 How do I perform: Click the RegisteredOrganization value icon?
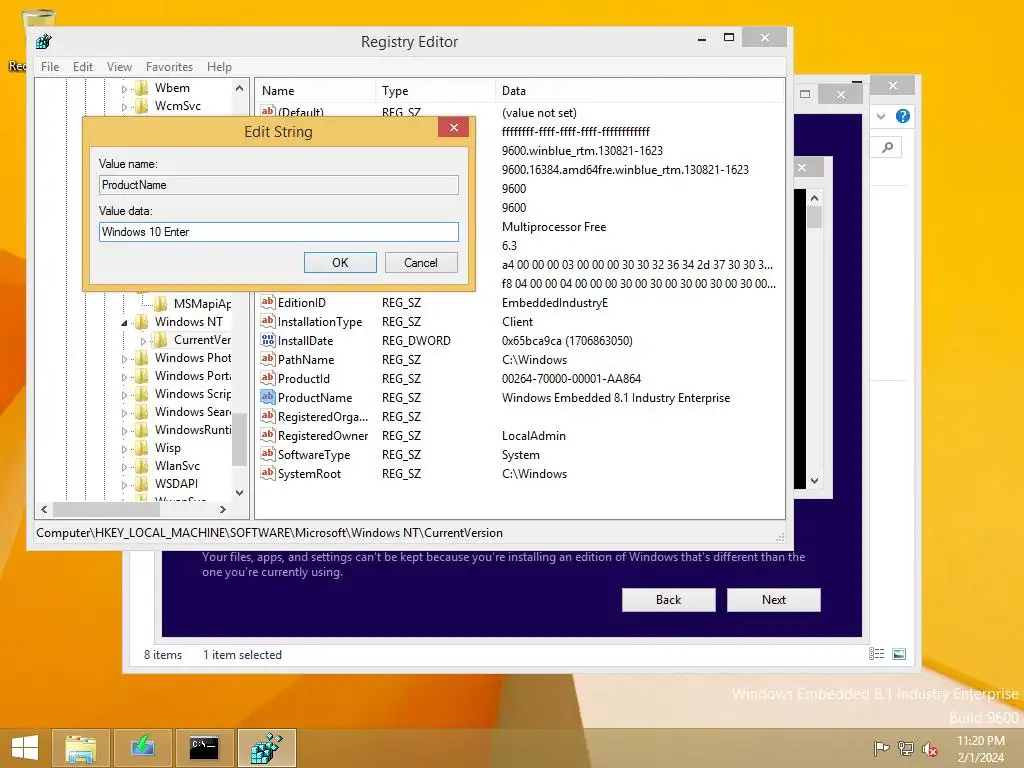pos(268,416)
